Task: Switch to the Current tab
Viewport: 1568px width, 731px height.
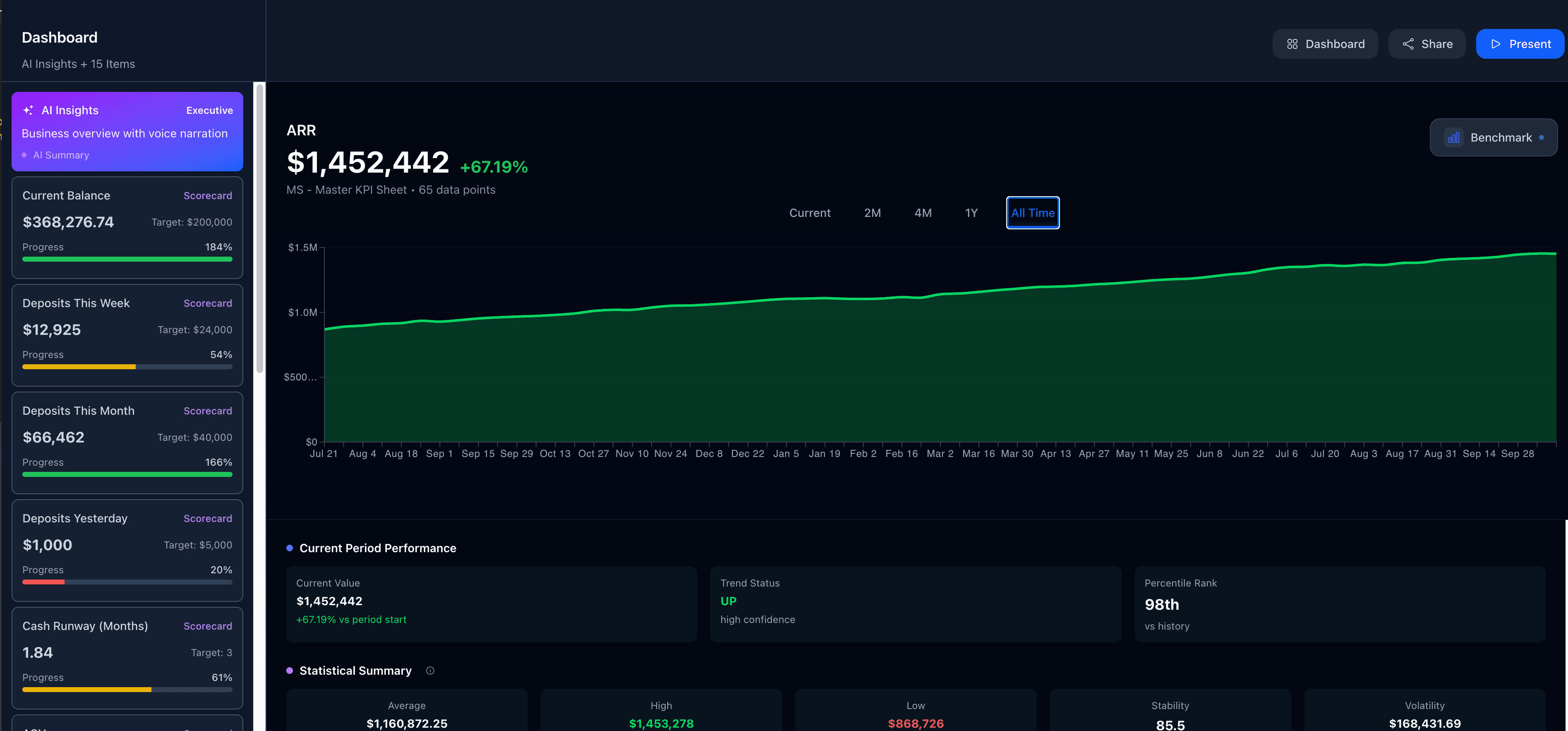Action: (x=810, y=213)
